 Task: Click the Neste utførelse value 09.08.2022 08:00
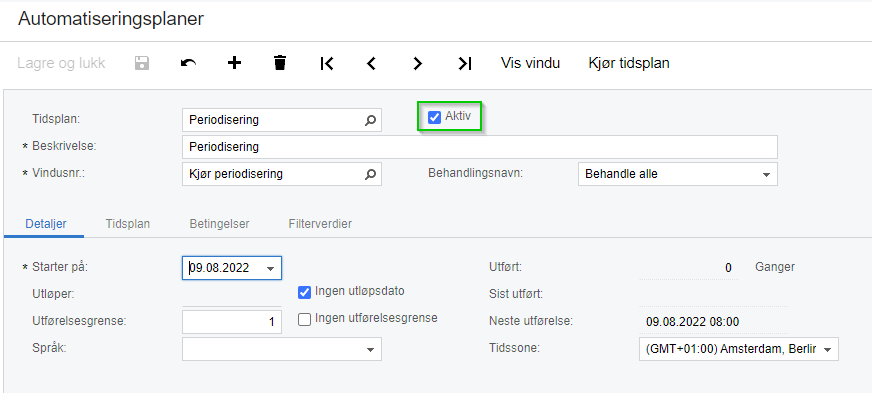pyautogui.click(x=692, y=322)
